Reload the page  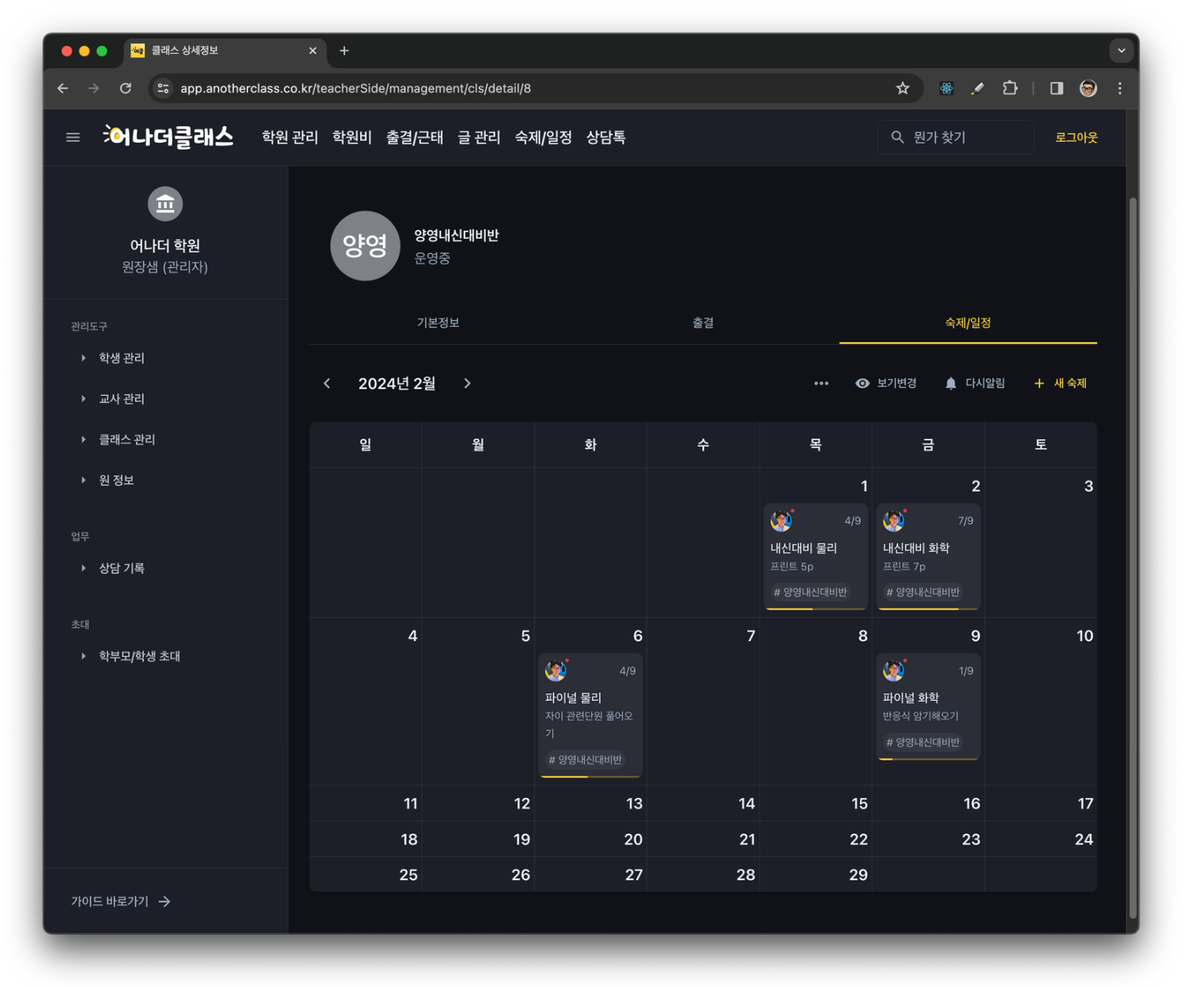125,88
